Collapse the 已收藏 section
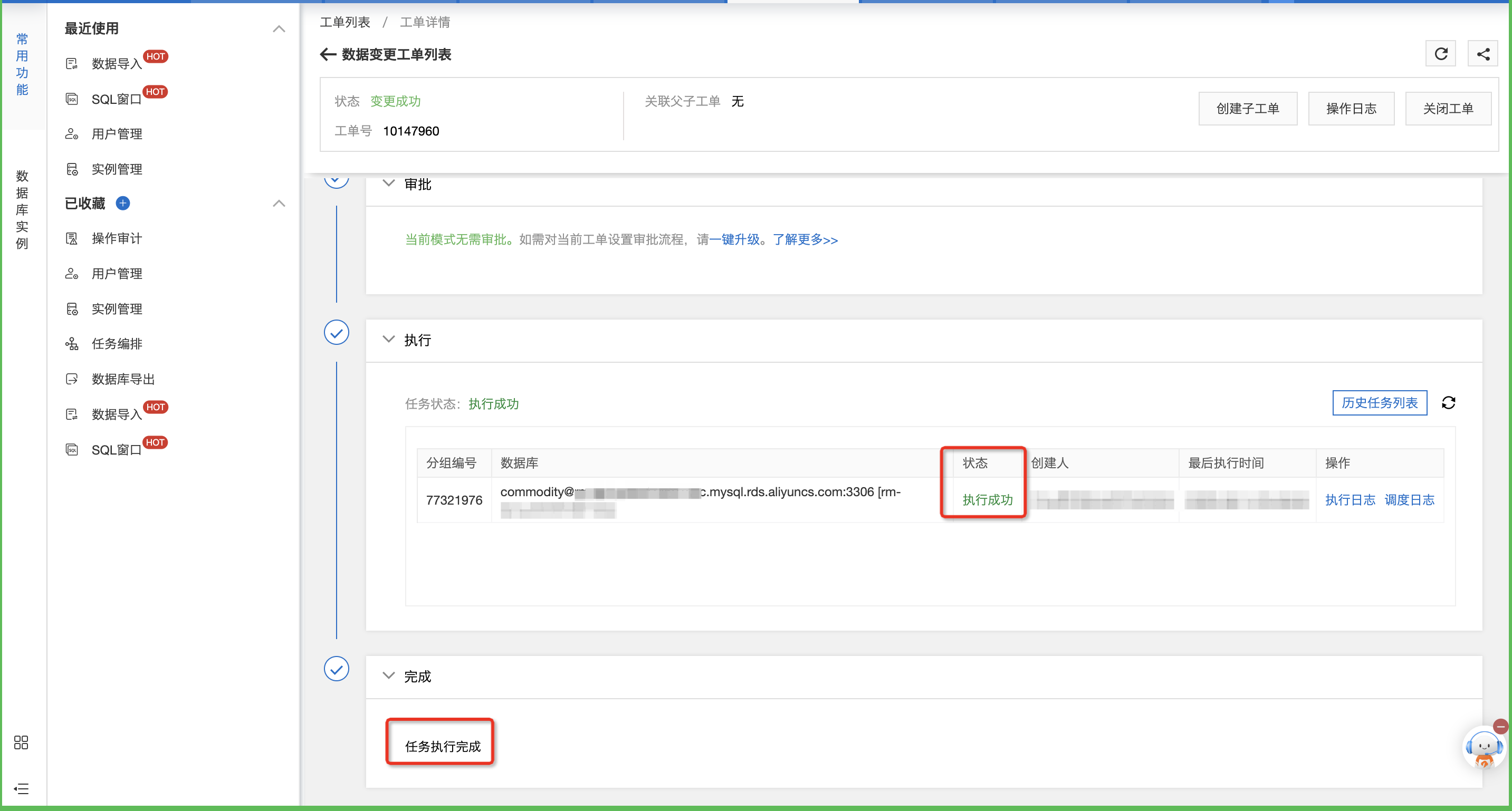1512x811 pixels. click(x=279, y=204)
